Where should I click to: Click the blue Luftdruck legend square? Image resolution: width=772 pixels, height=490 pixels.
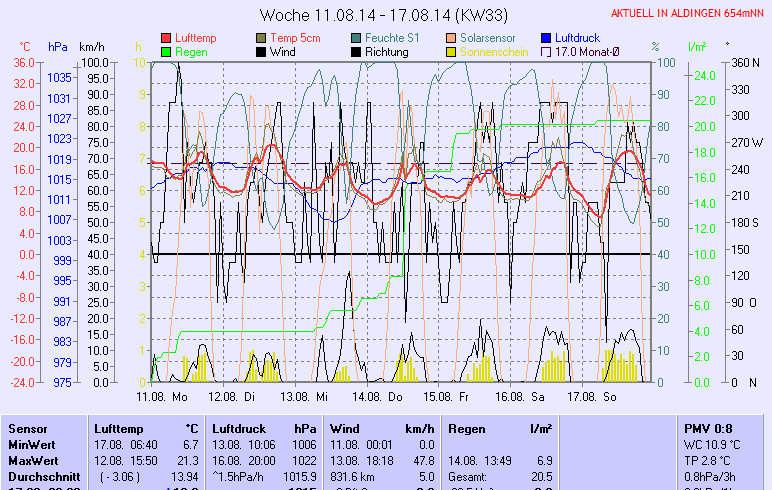click(x=546, y=38)
